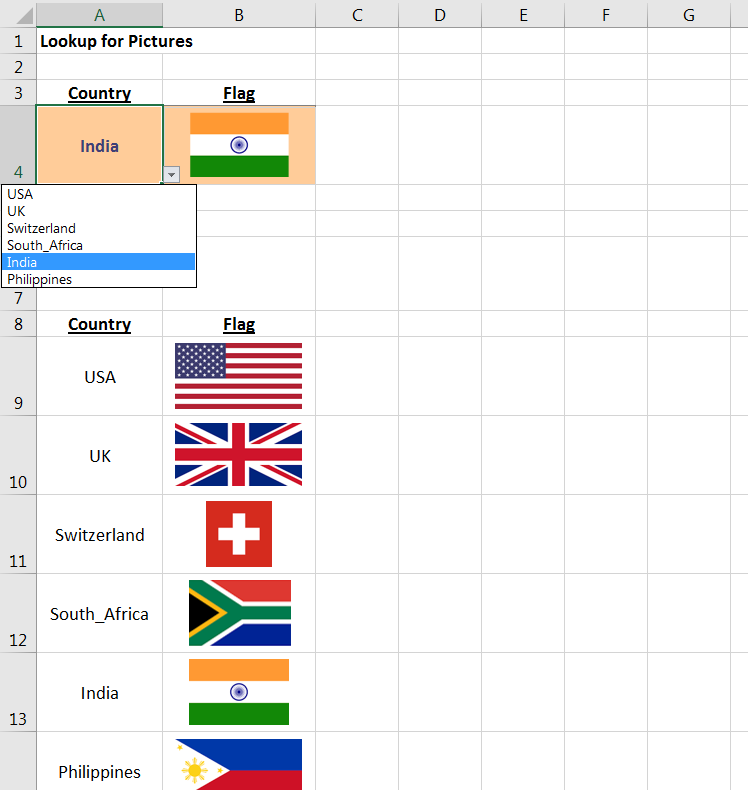Select row 3 header
The height and width of the screenshot is (790, 748).
click(18, 93)
